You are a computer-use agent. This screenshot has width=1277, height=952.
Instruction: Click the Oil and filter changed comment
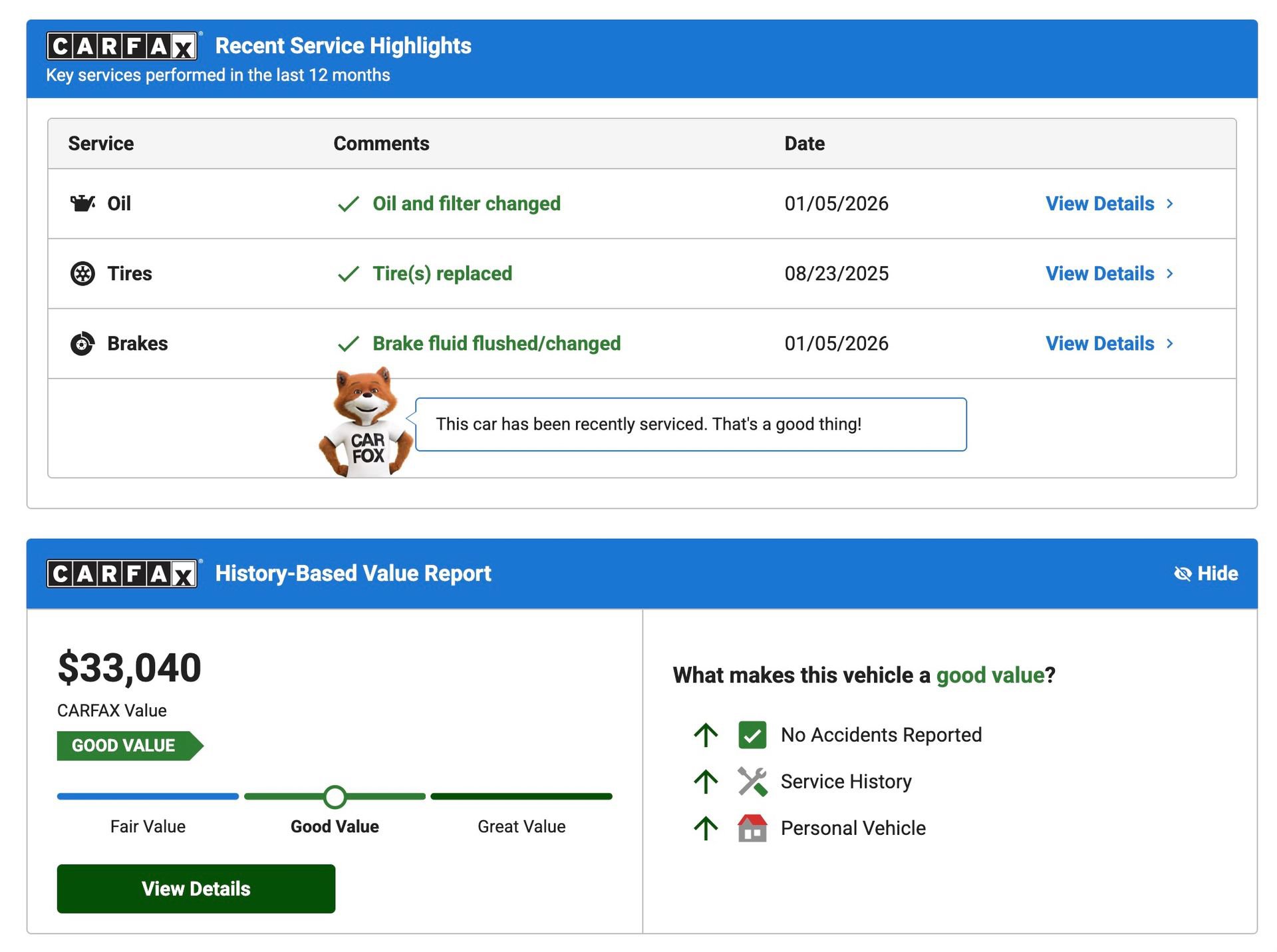coord(467,204)
